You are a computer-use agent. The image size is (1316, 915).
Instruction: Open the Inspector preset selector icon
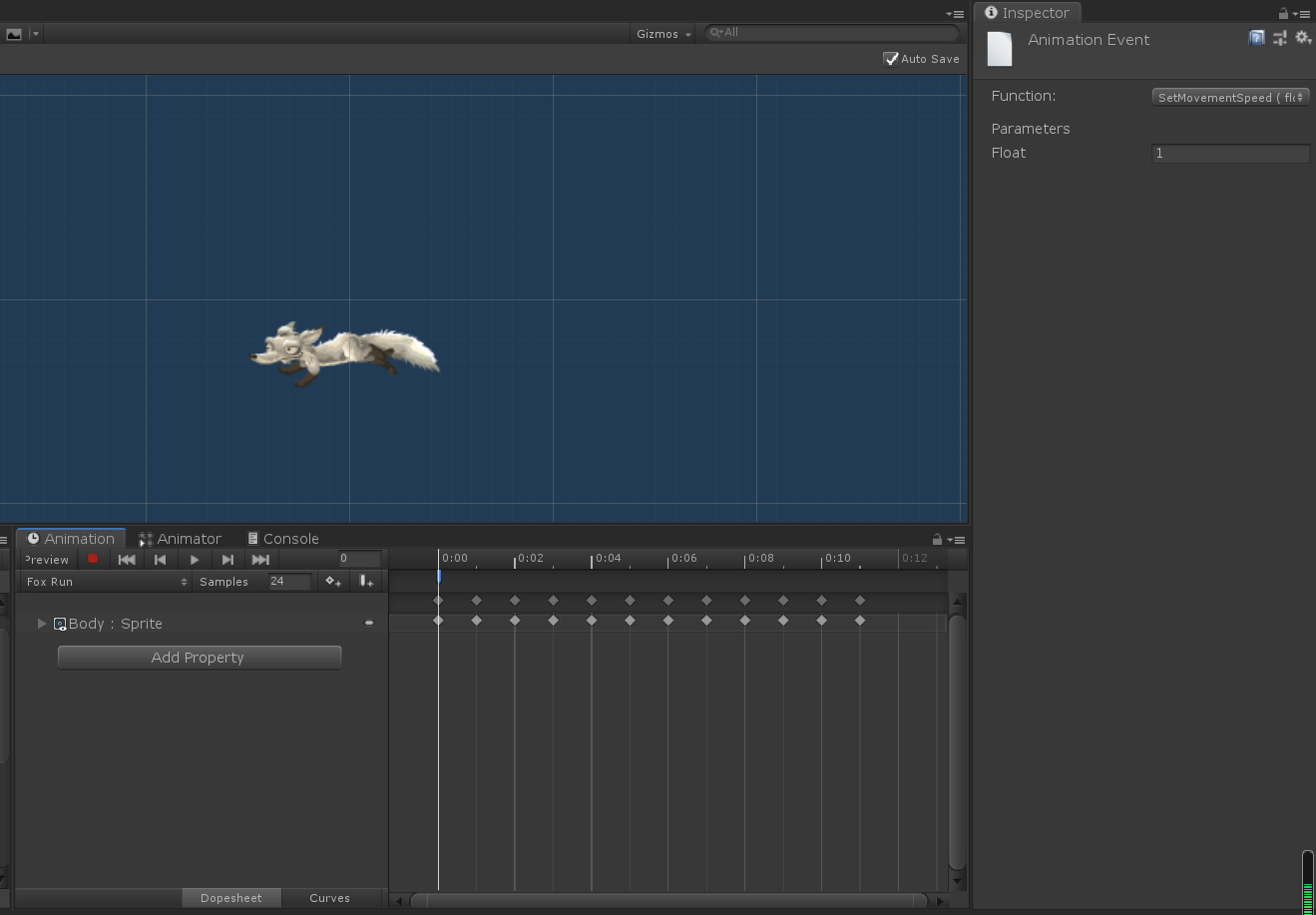tap(1280, 38)
